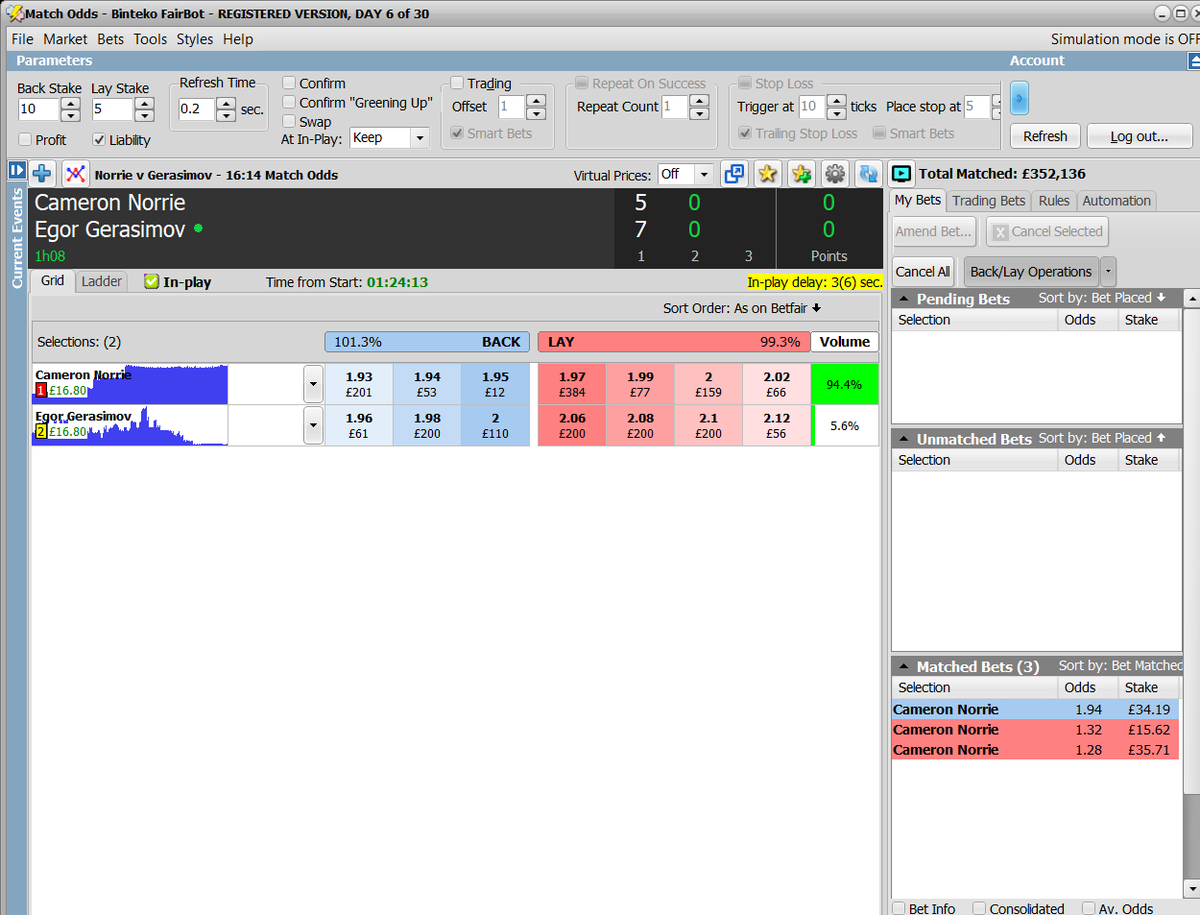Click the blue plus add market icon
The width and height of the screenshot is (1200, 915).
pyautogui.click(x=42, y=173)
